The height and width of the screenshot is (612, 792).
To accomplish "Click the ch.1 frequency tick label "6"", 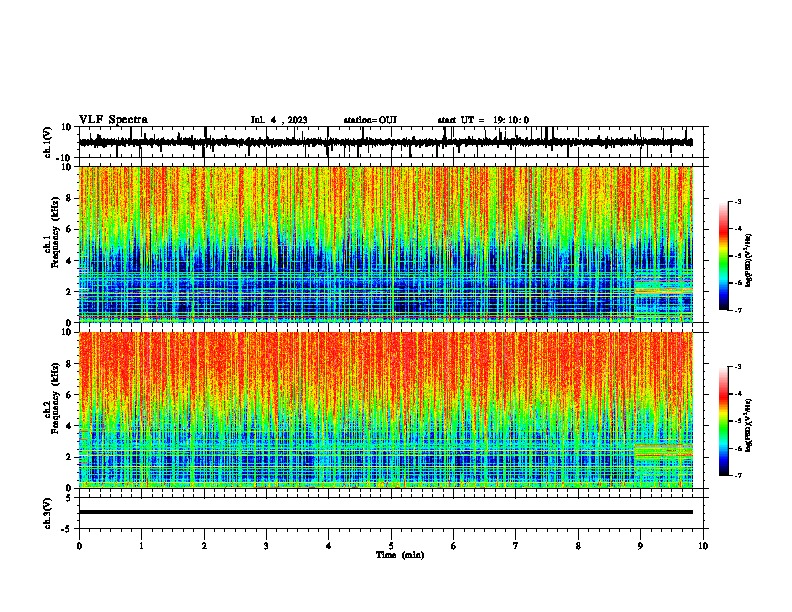I will (x=69, y=229).
